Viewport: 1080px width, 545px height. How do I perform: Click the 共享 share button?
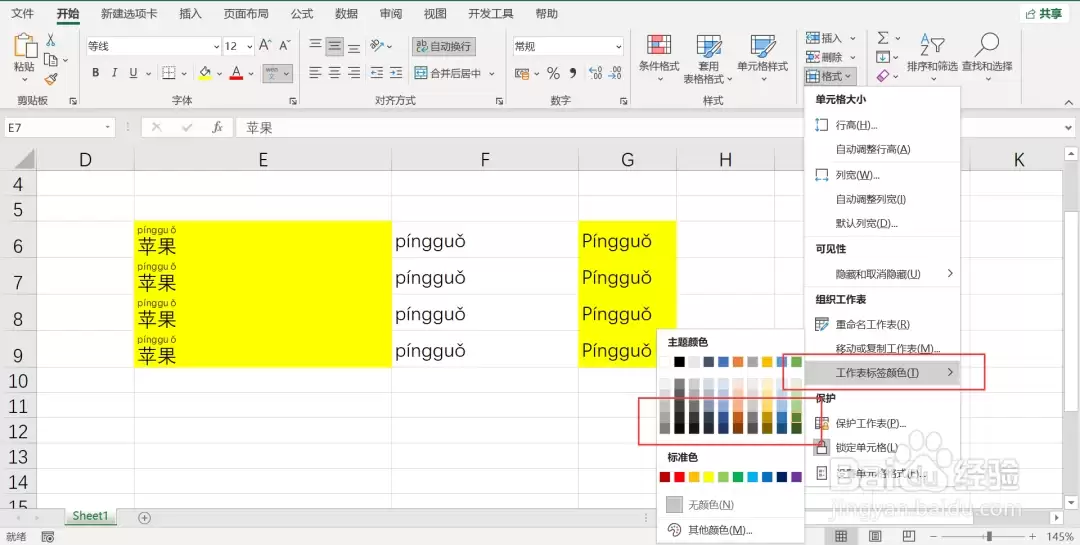coord(1043,14)
